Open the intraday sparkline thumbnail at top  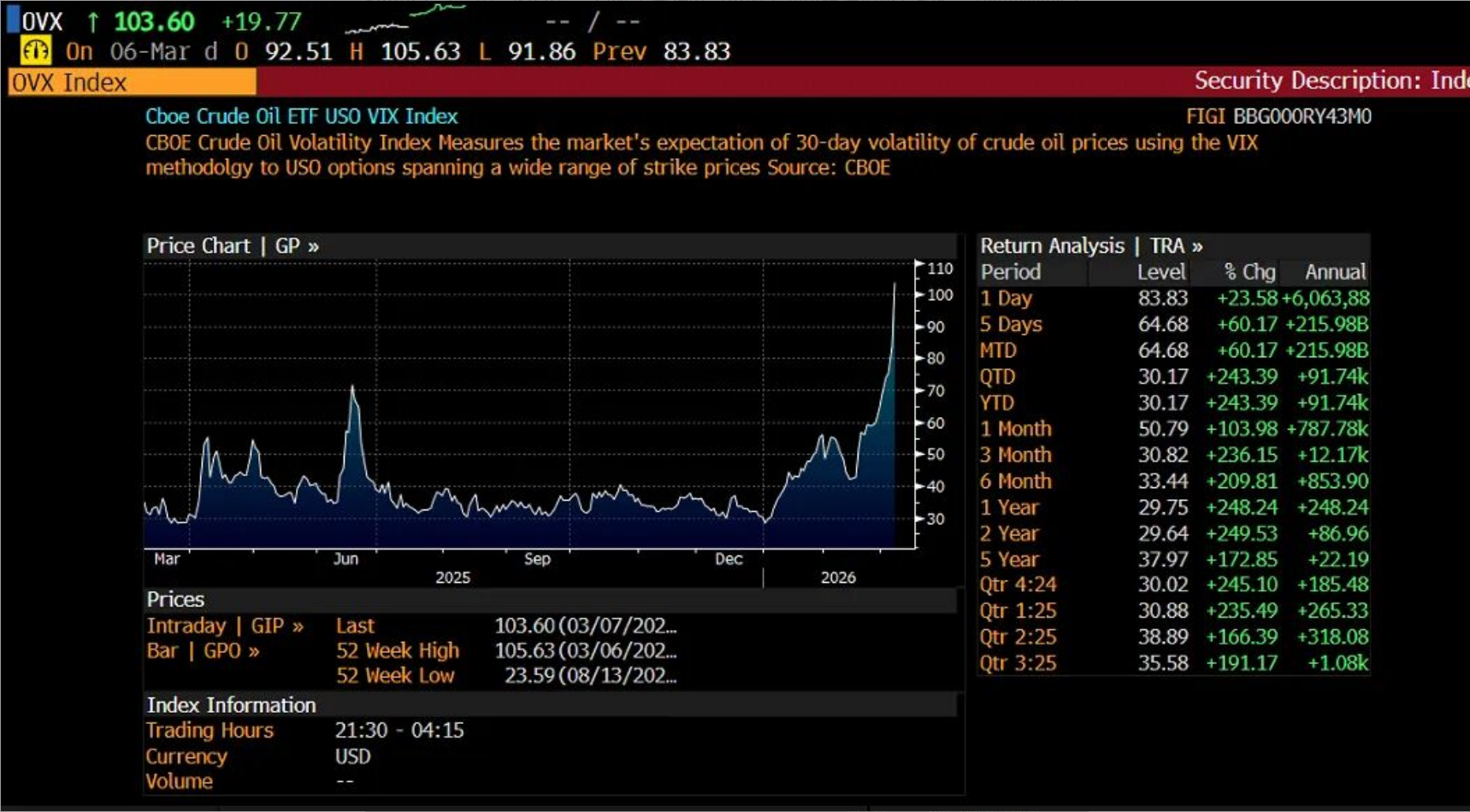(x=405, y=20)
